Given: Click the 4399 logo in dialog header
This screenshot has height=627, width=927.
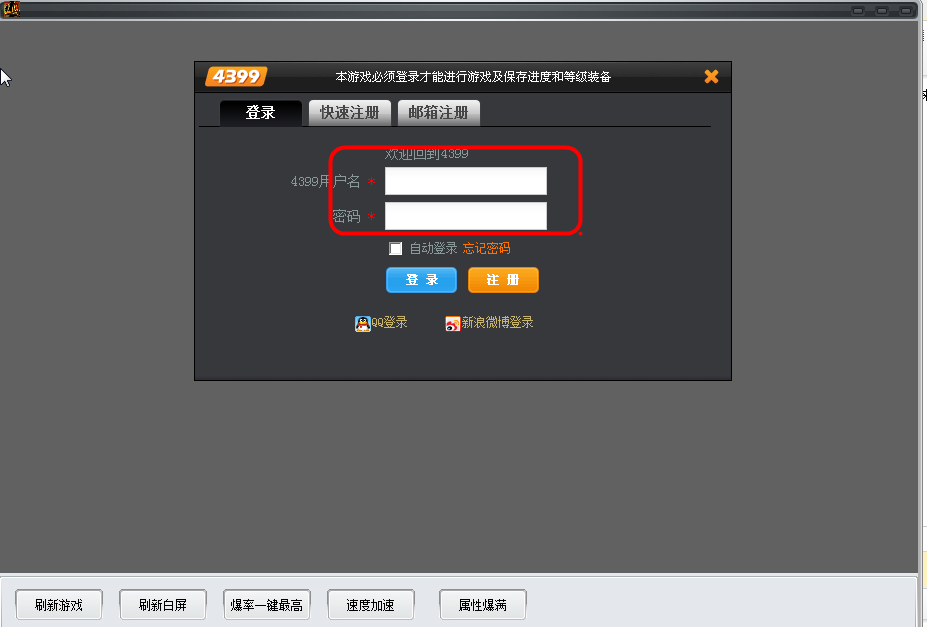Looking at the screenshot, I should click(236, 76).
